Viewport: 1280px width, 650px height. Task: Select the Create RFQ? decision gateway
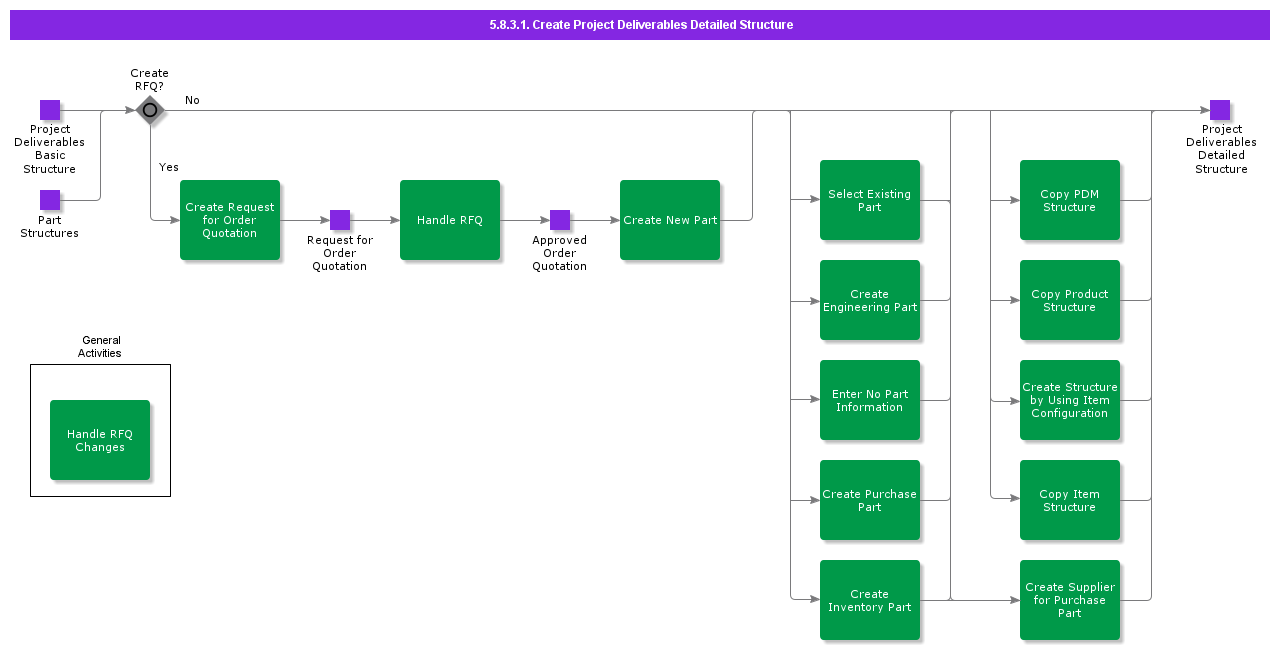[x=148, y=110]
